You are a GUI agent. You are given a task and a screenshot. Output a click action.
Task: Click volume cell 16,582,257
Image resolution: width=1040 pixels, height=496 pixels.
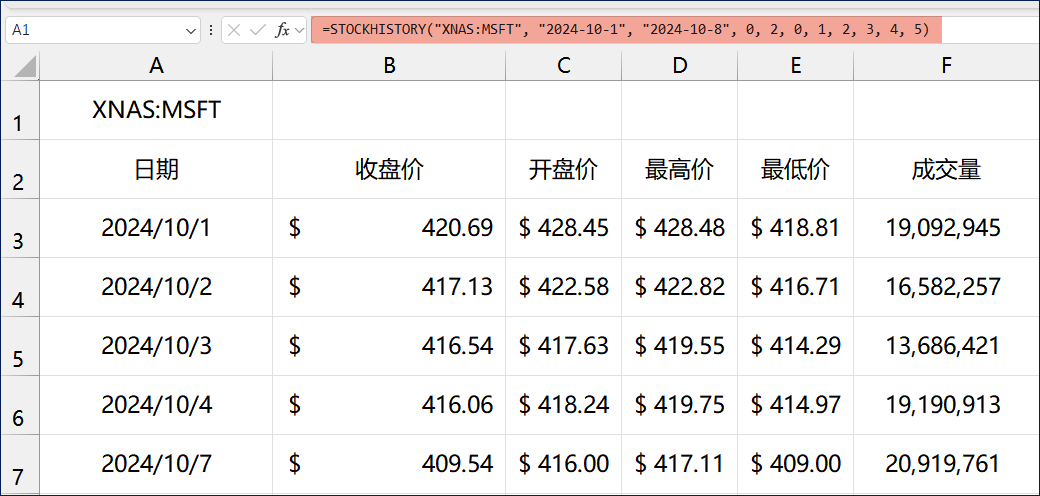[946, 288]
